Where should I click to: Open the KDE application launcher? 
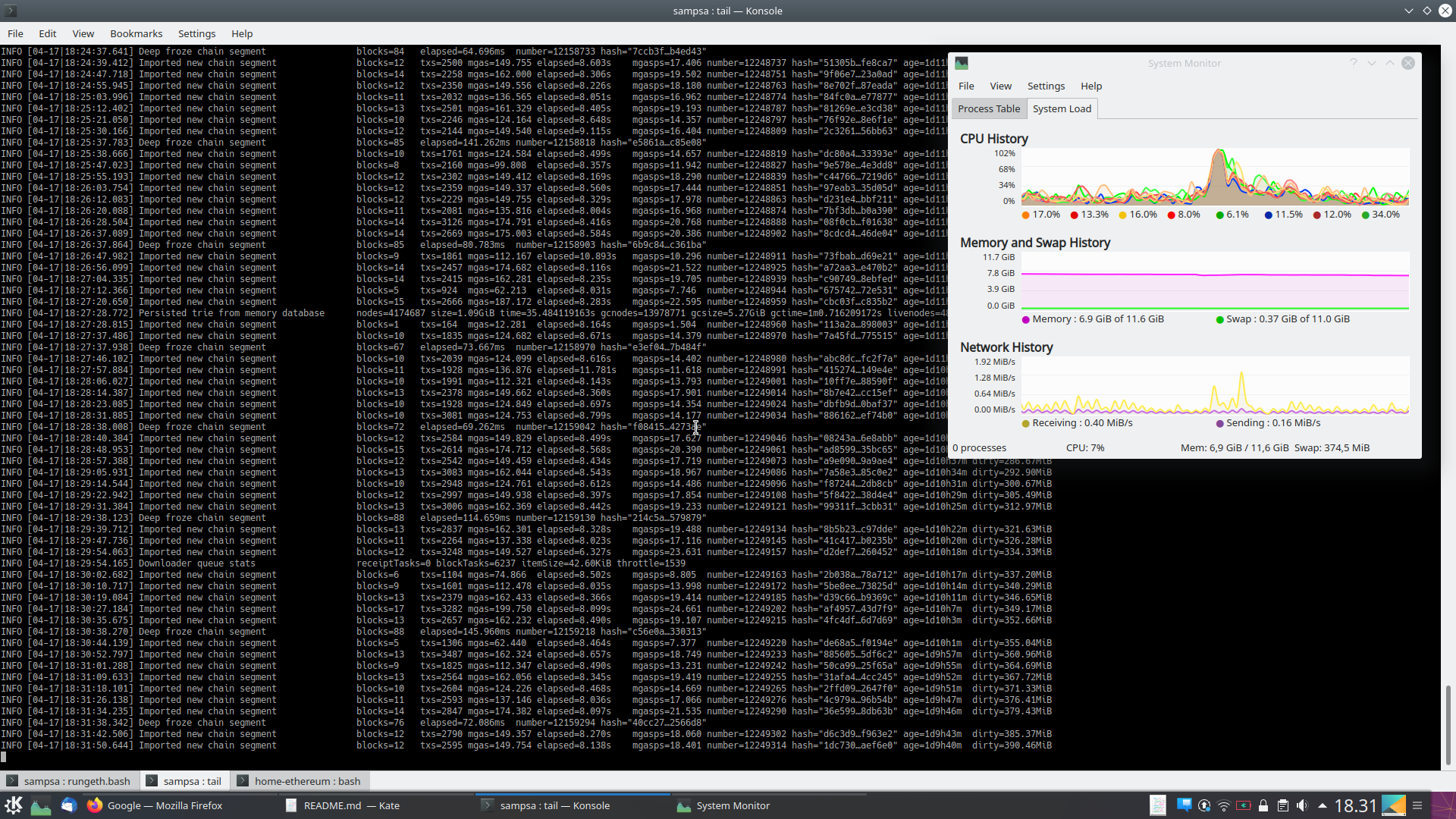(14, 805)
